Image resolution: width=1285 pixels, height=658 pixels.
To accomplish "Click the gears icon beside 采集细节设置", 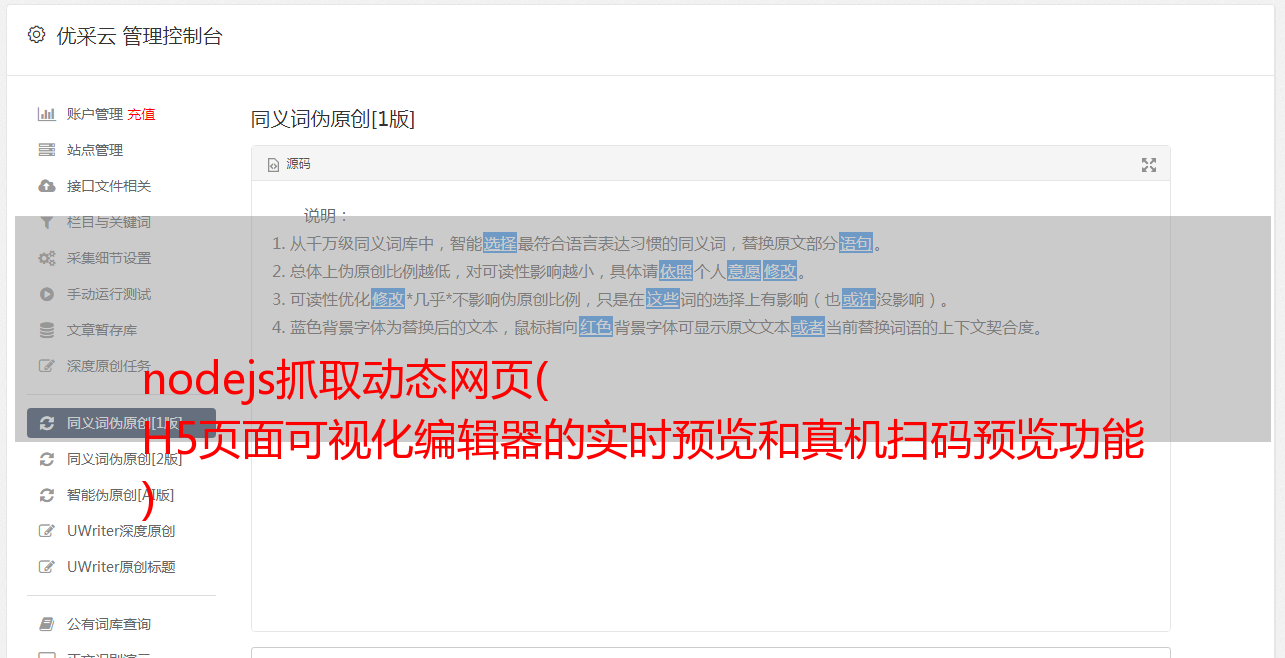I will [46, 258].
